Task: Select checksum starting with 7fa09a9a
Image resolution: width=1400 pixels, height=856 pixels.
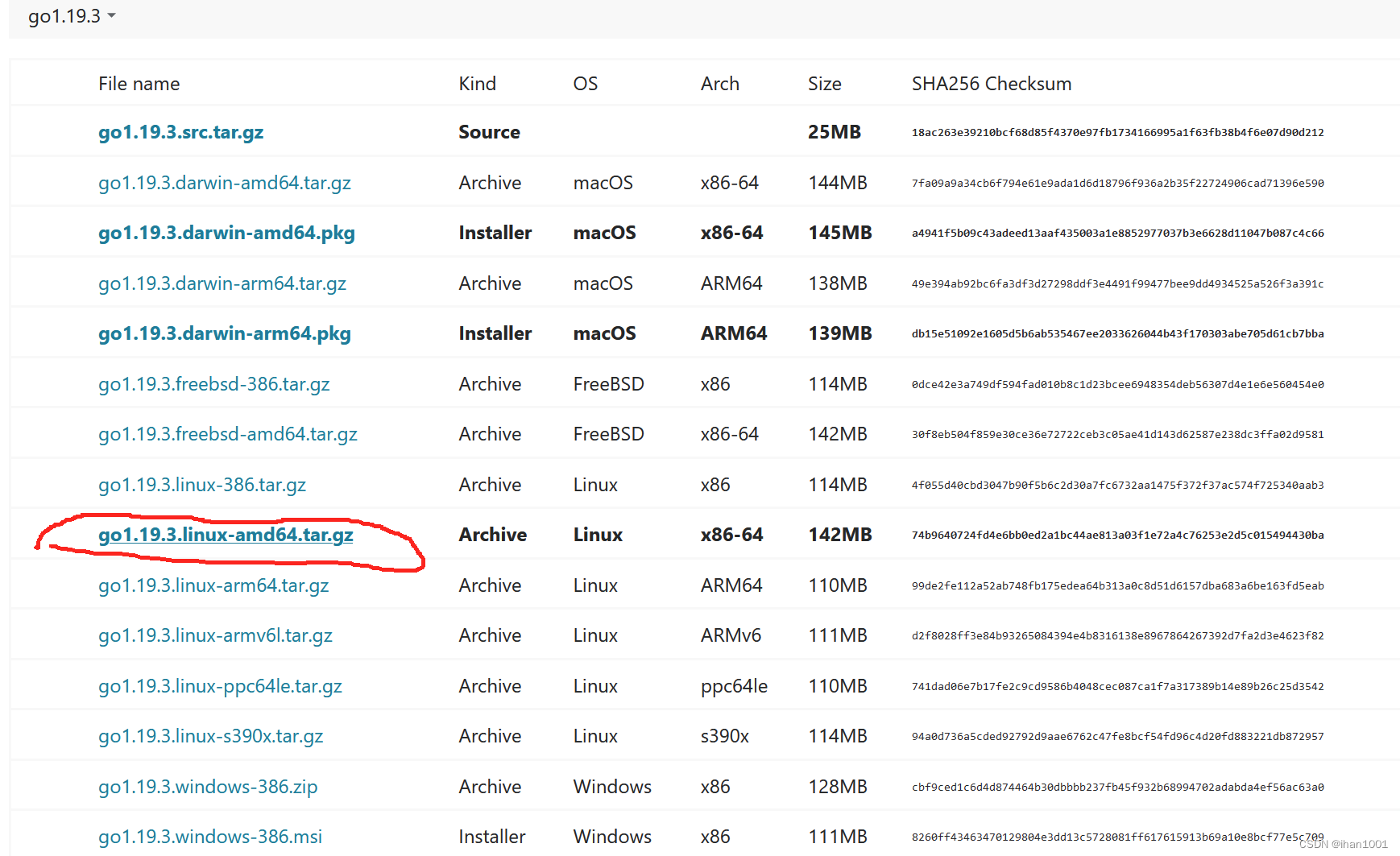Action: click(x=1118, y=184)
